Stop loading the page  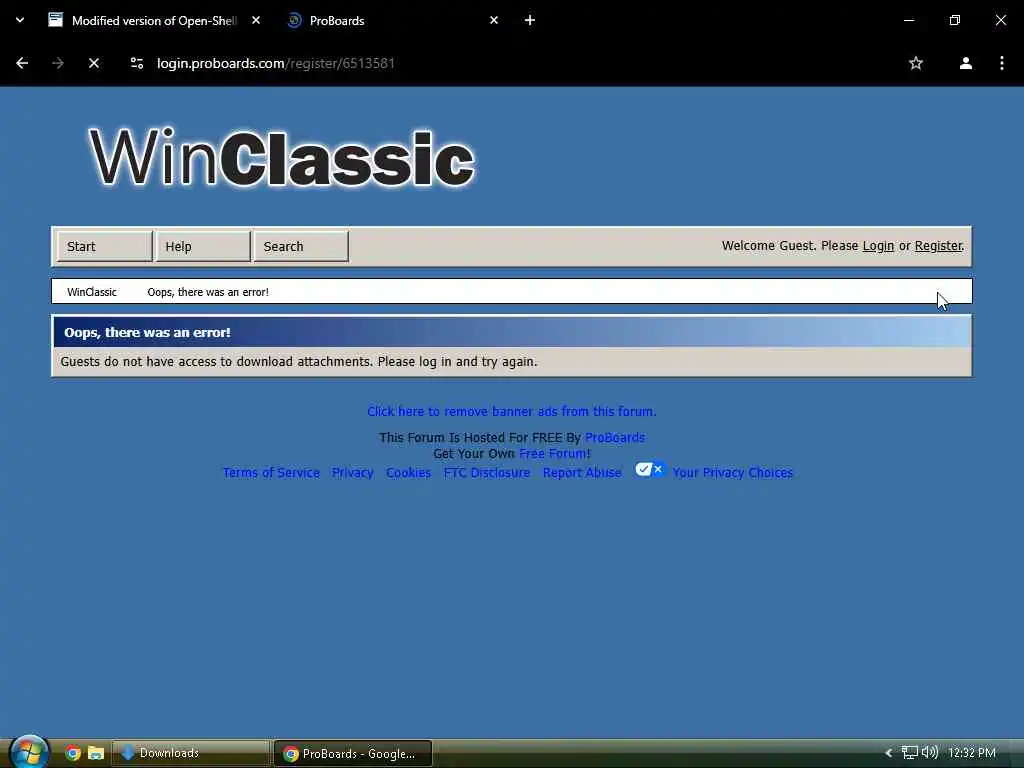[x=94, y=63]
